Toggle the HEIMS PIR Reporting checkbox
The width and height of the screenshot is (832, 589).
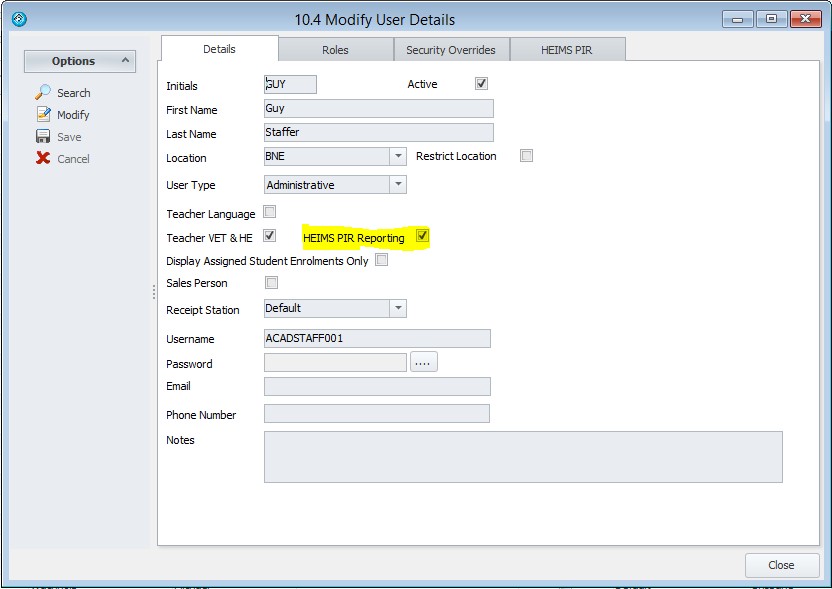click(x=422, y=236)
